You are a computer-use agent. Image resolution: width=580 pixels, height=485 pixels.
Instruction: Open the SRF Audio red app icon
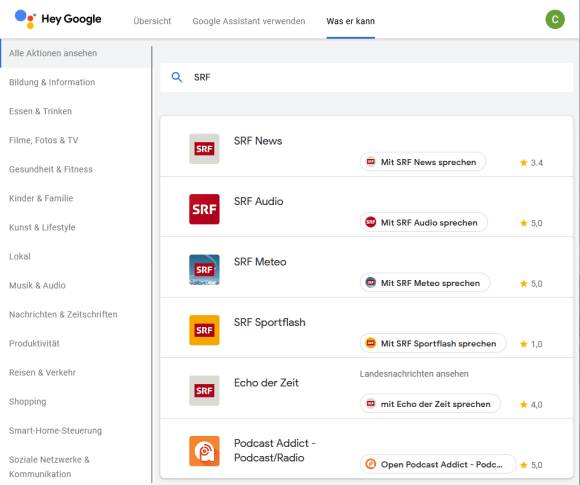click(x=204, y=209)
